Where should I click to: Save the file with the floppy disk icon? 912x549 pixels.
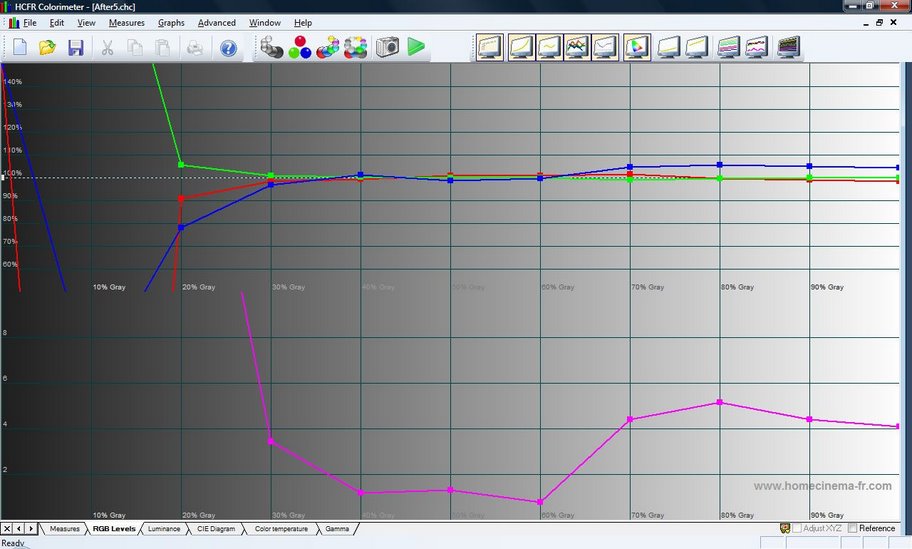coord(76,47)
